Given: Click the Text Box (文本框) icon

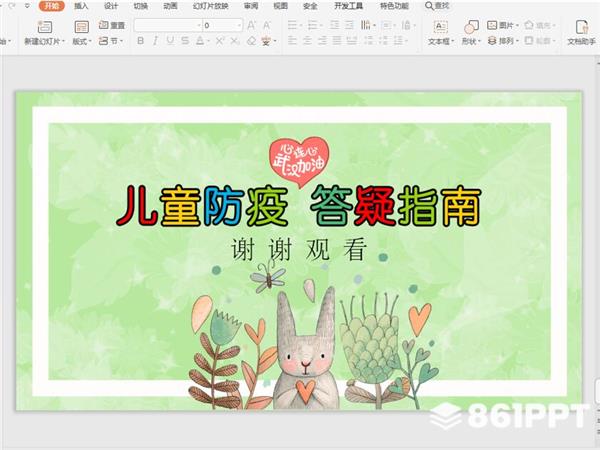Looking at the screenshot, I should 440,27.
